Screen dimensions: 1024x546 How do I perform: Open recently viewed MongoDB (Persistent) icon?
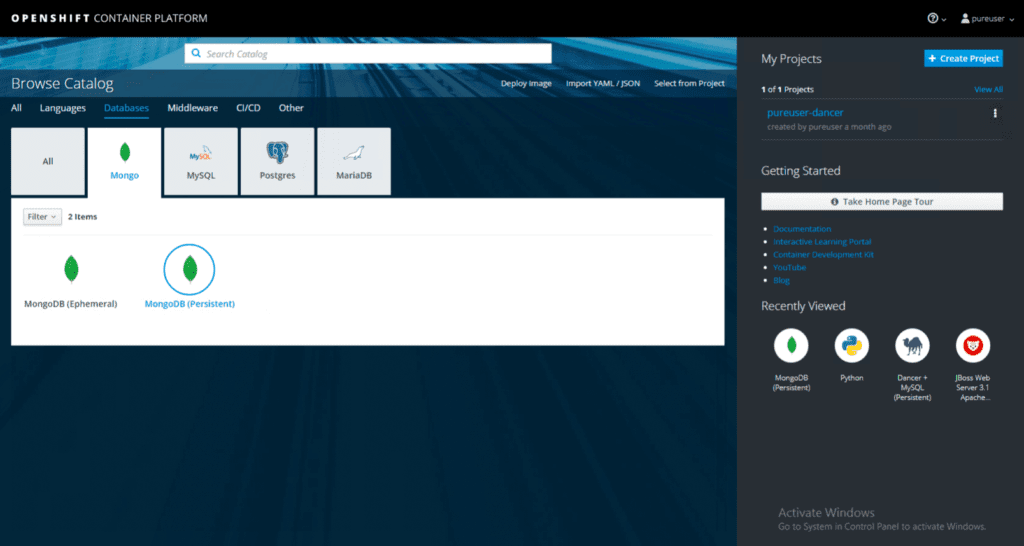coord(791,345)
